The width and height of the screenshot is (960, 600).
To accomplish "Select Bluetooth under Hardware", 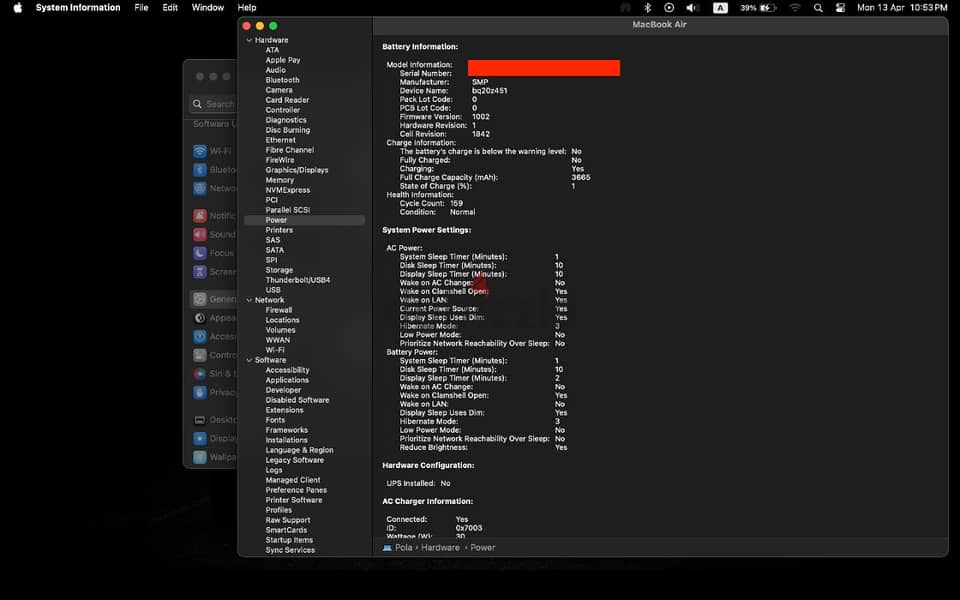I will point(282,80).
